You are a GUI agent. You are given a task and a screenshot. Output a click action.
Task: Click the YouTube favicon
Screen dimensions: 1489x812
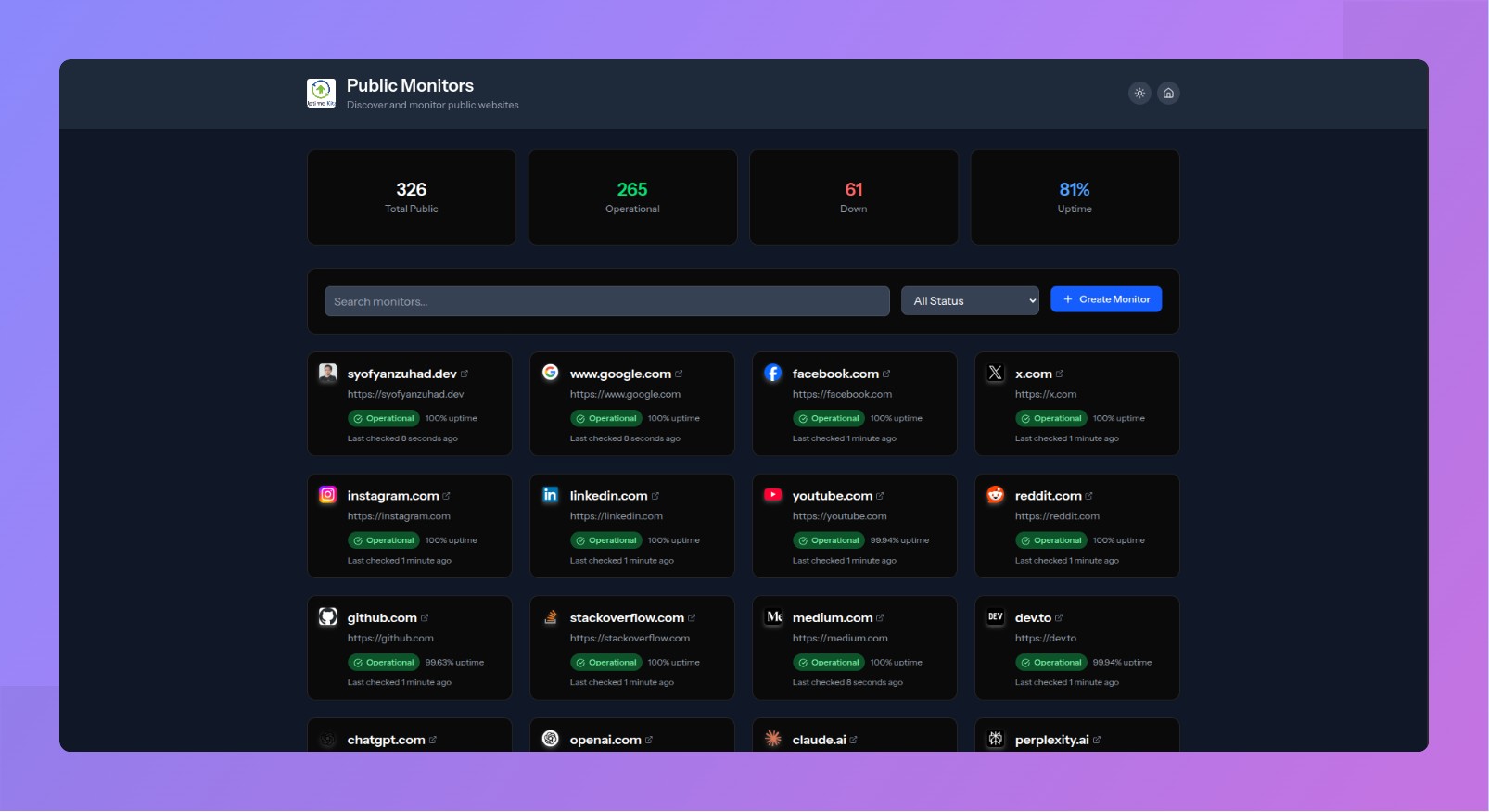coord(773,495)
